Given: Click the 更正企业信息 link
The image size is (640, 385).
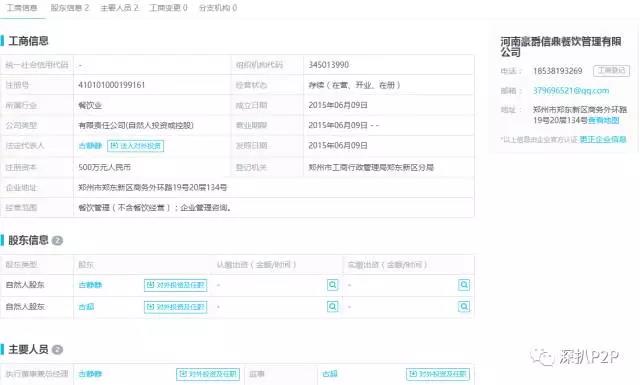Looking at the screenshot, I should pos(603,140).
